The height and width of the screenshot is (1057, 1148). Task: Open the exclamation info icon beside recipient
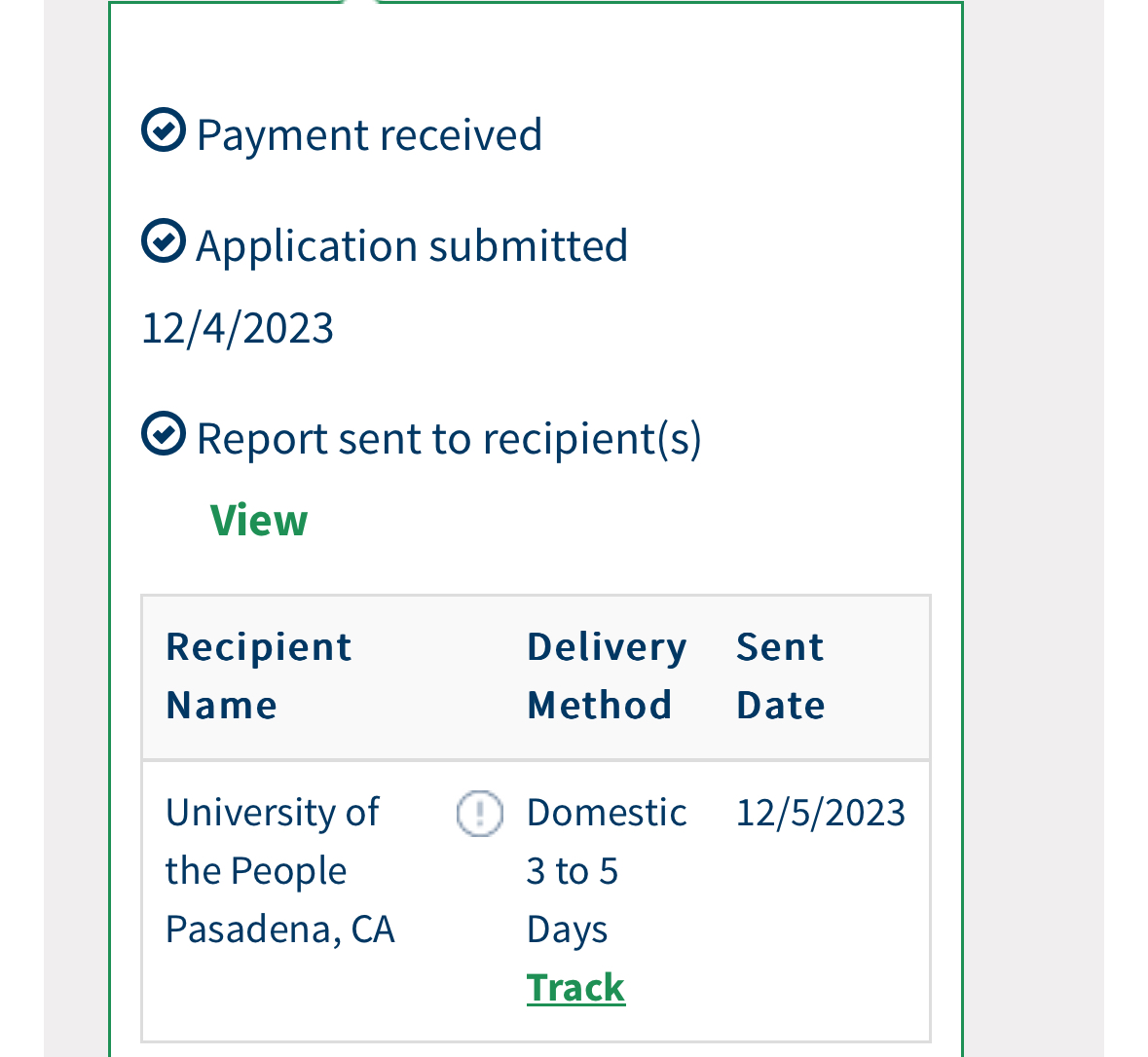[480, 814]
